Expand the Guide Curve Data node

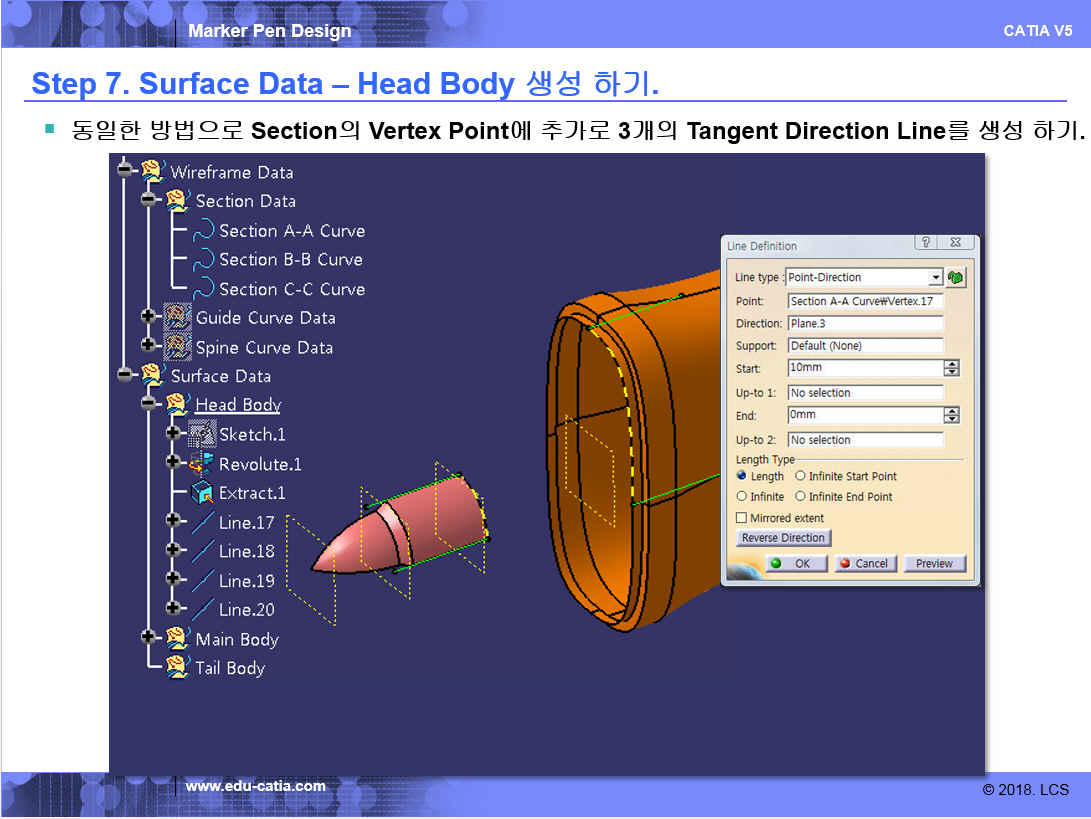point(149,317)
